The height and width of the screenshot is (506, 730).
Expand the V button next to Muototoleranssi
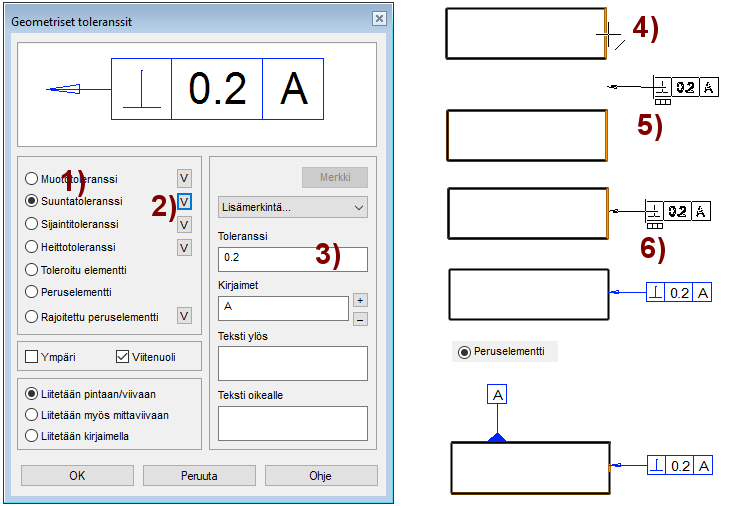pyautogui.click(x=184, y=178)
